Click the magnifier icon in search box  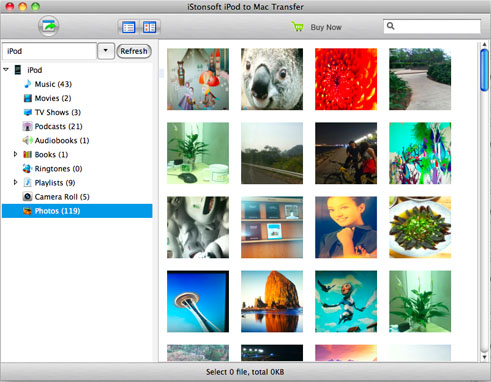tap(391, 26)
